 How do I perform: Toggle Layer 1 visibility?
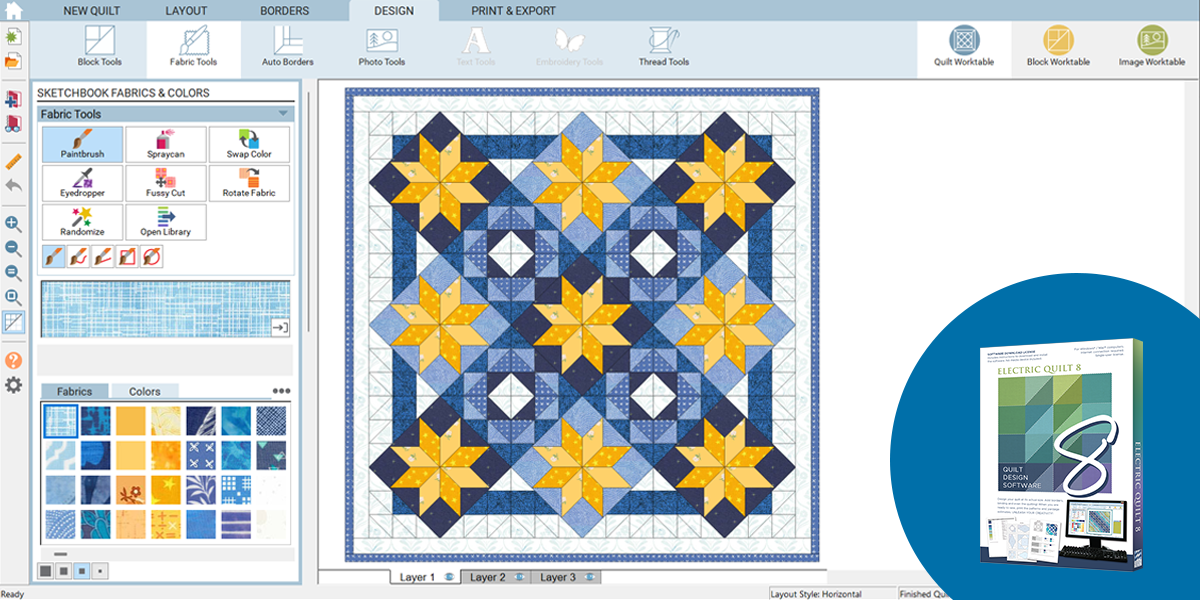[447, 577]
